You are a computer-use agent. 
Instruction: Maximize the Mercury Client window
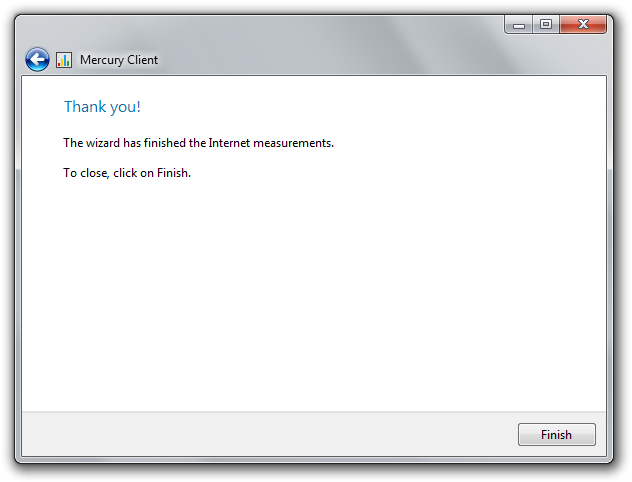click(x=546, y=25)
